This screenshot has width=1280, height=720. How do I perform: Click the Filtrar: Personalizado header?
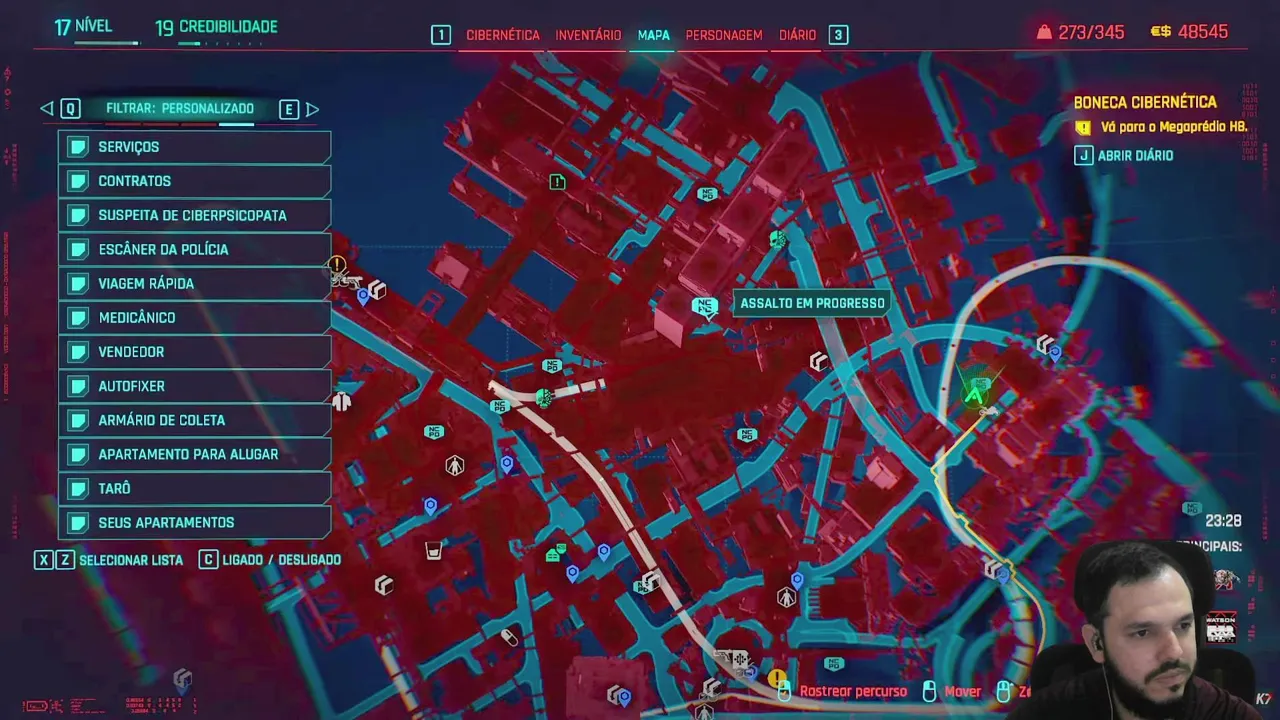[x=180, y=108]
